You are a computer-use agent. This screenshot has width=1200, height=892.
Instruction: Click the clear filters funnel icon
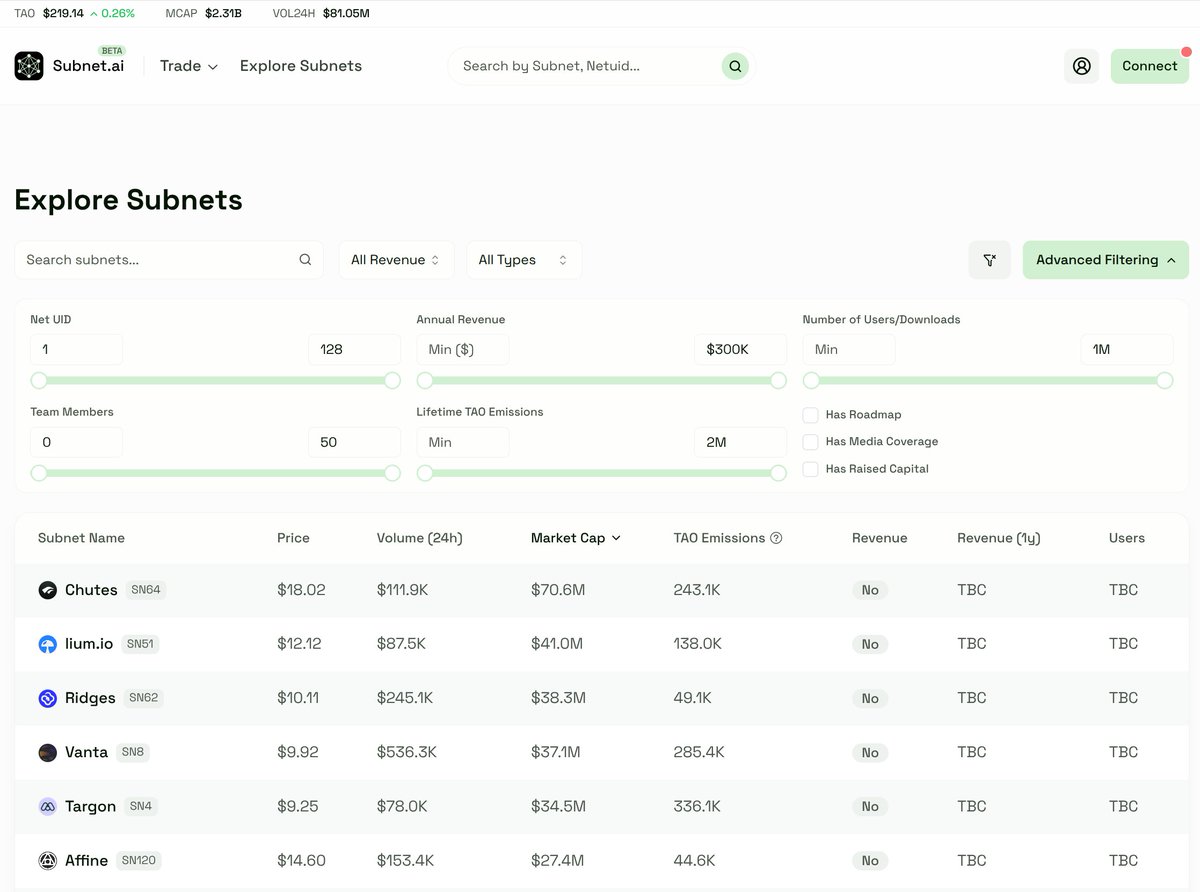[x=989, y=260]
